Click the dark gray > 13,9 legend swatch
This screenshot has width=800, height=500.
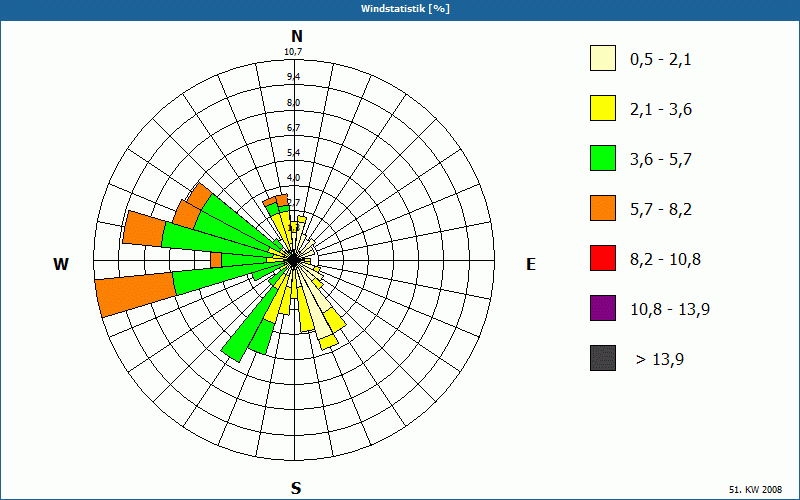pyautogui.click(x=603, y=358)
